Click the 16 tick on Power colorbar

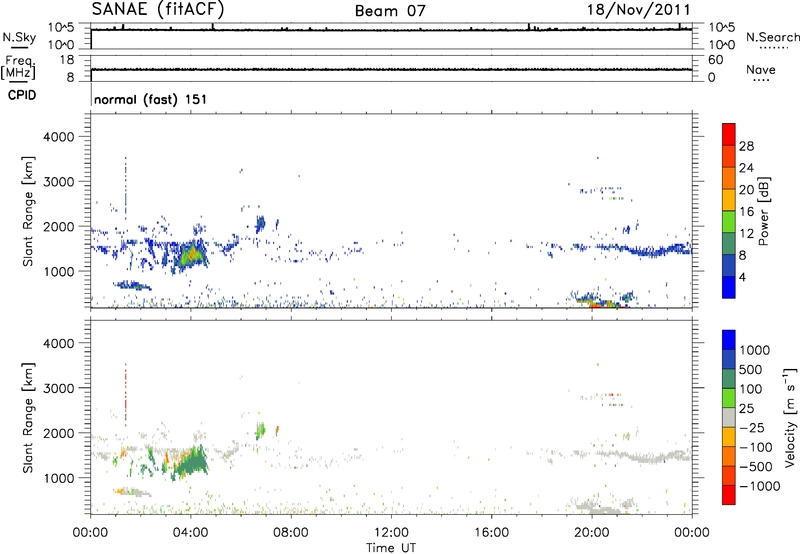[x=746, y=212]
